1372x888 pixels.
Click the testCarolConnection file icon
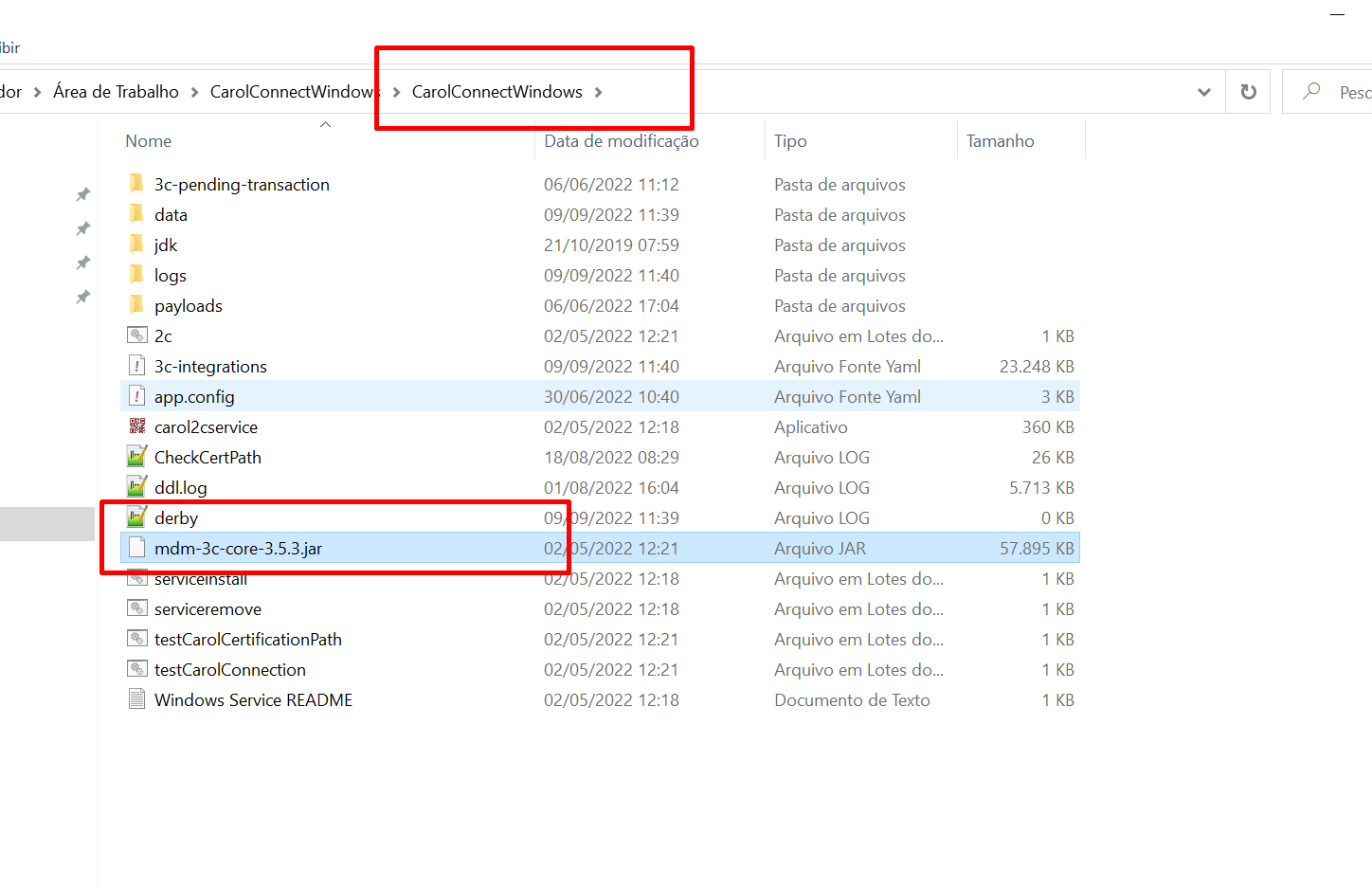137,668
